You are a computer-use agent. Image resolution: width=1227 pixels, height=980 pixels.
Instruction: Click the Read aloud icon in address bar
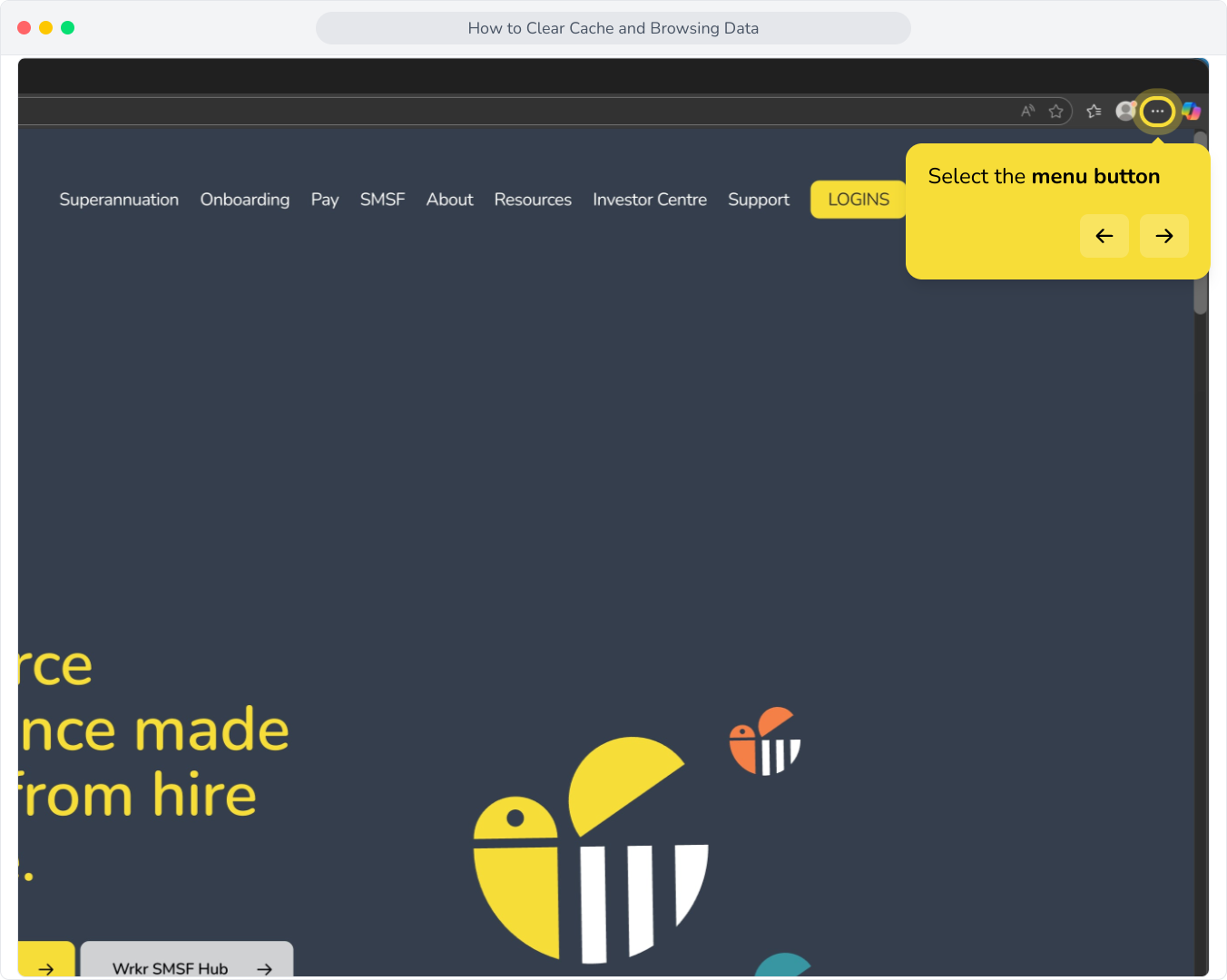(1028, 111)
